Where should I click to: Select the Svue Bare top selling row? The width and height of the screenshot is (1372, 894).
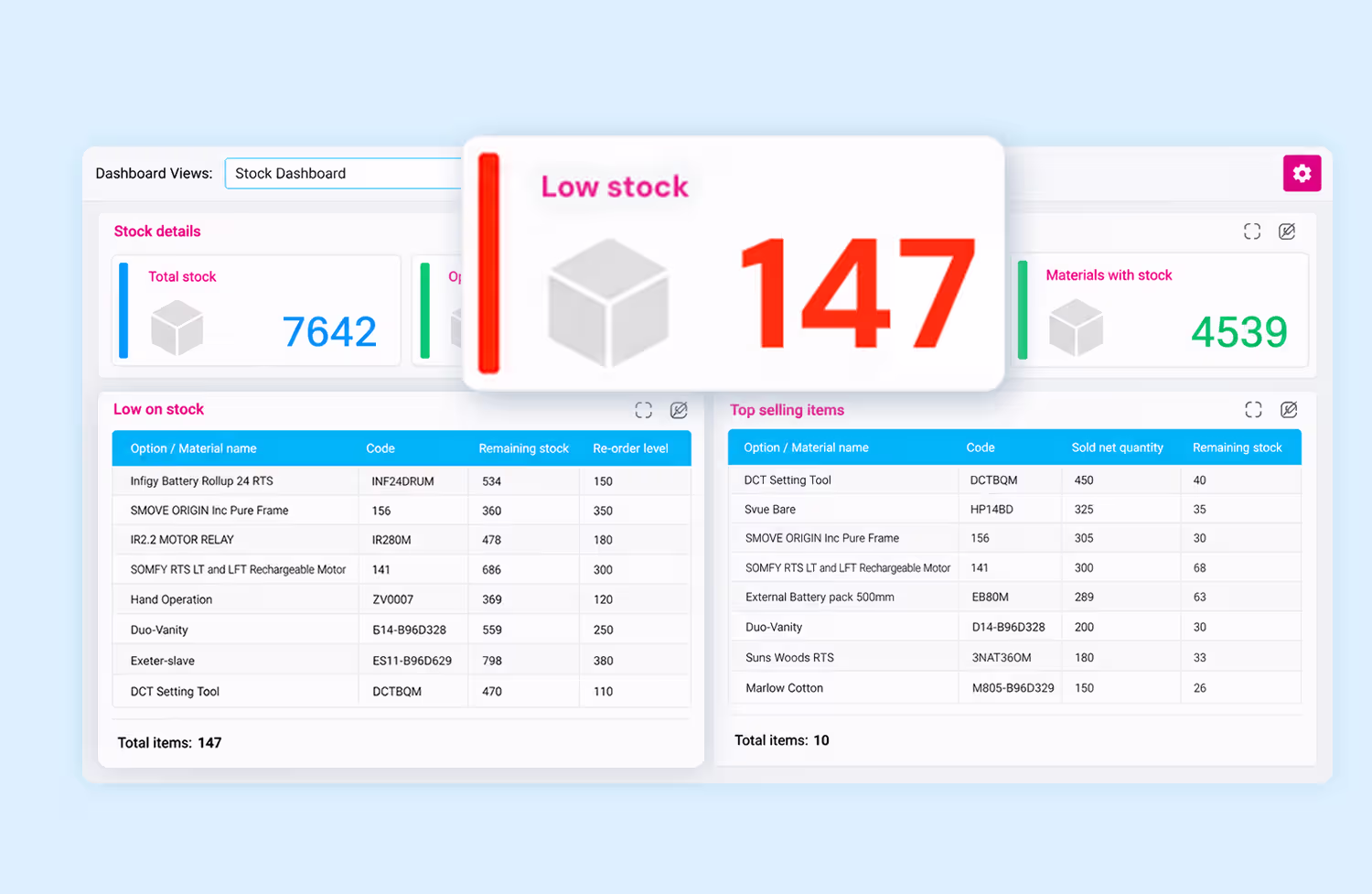click(x=1014, y=509)
